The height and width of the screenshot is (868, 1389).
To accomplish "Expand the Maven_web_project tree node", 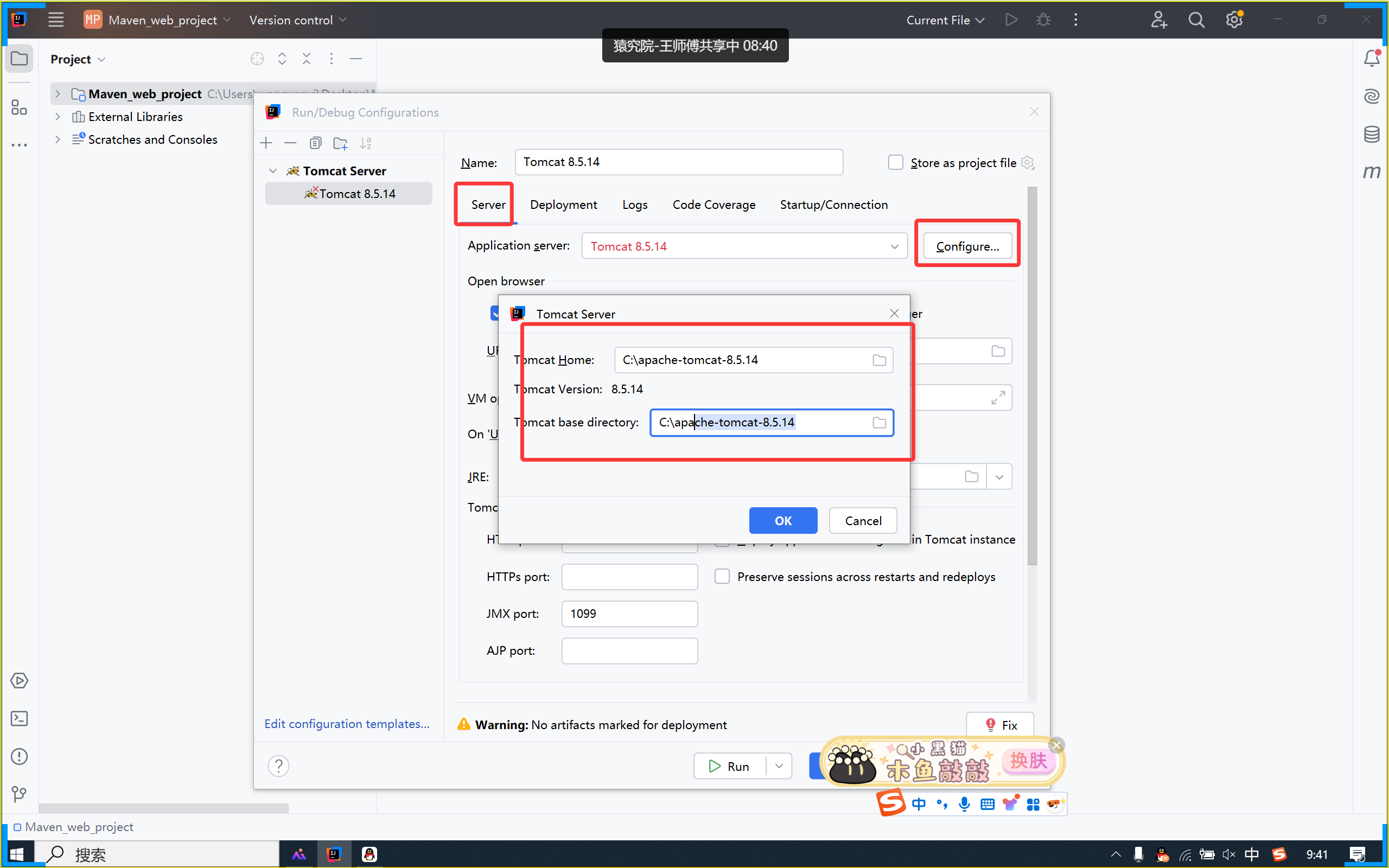I will tap(58, 93).
